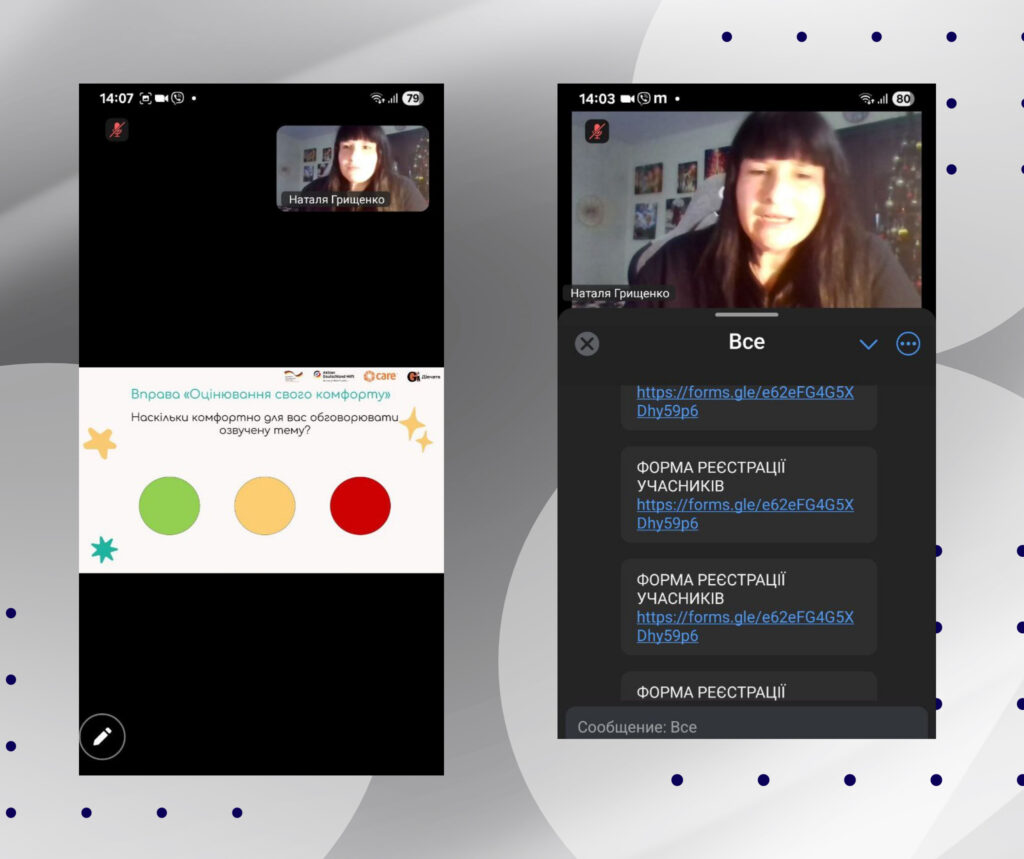Tap the small Наталя Грищенко video thumbnail
Screen dimensions: 1024x859
pos(352,167)
